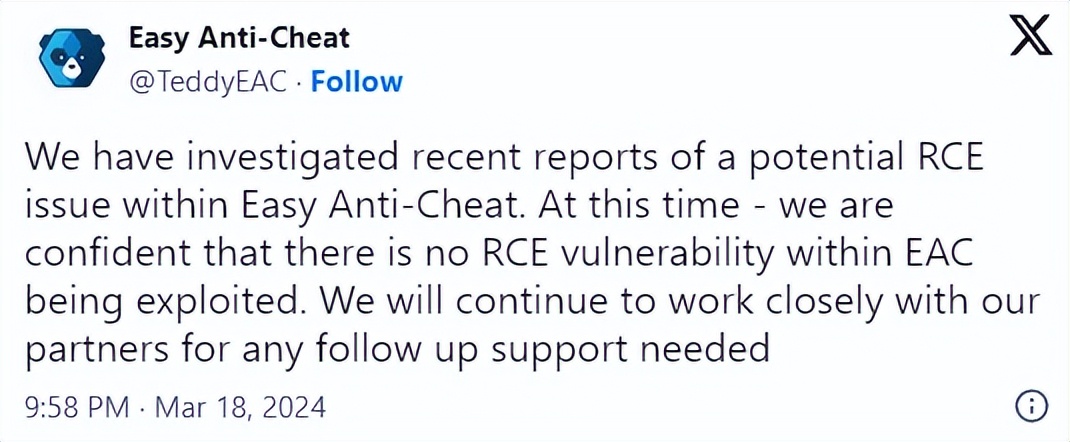Open the 9:58 PM timestamp link

pos(77,408)
